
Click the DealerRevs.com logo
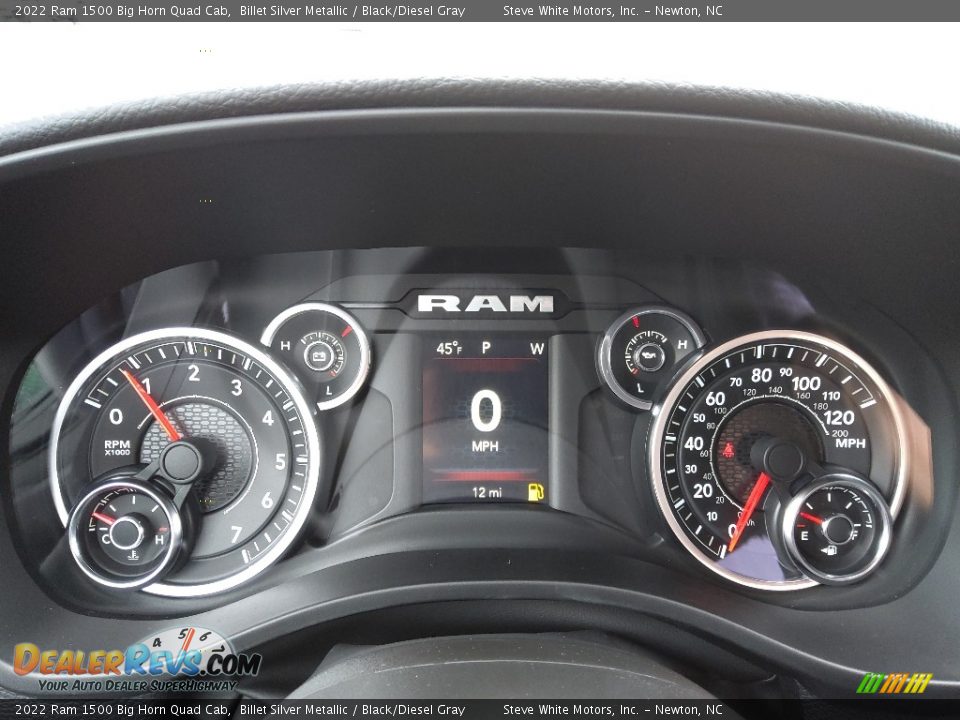(137, 661)
